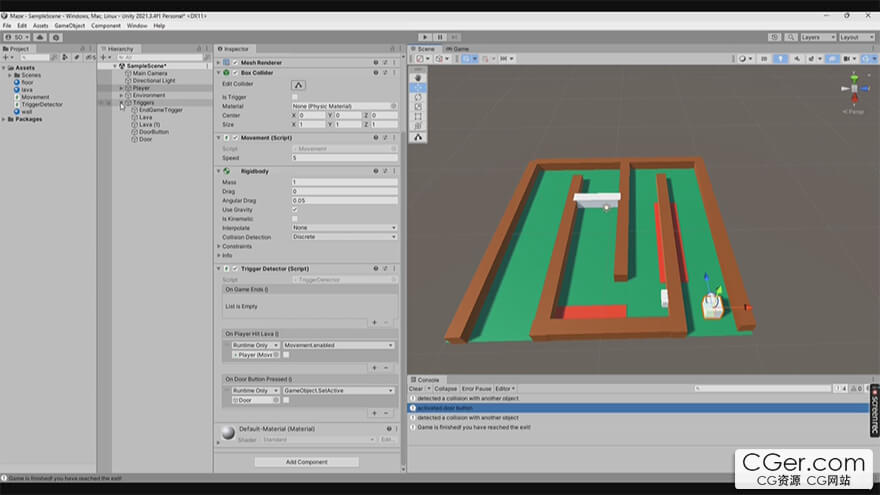
Task: Open the GameObject.SetActive function dropdown
Action: tap(338, 391)
